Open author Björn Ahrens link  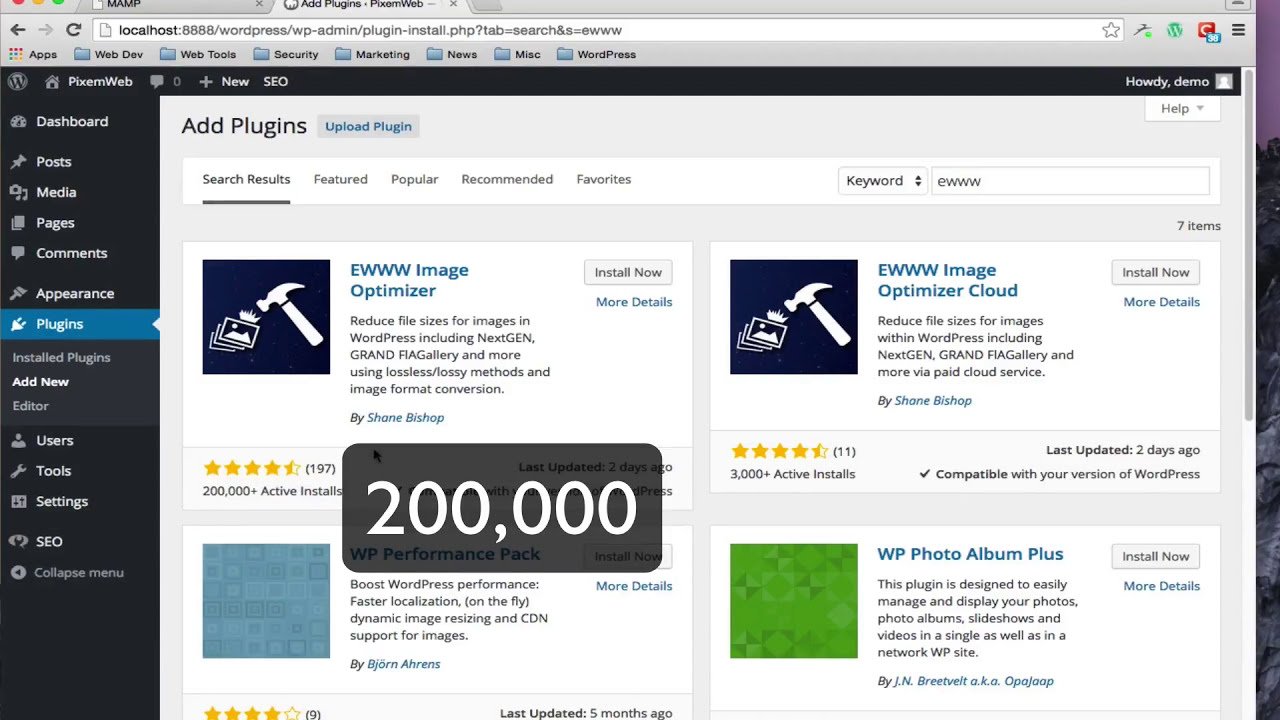403,664
